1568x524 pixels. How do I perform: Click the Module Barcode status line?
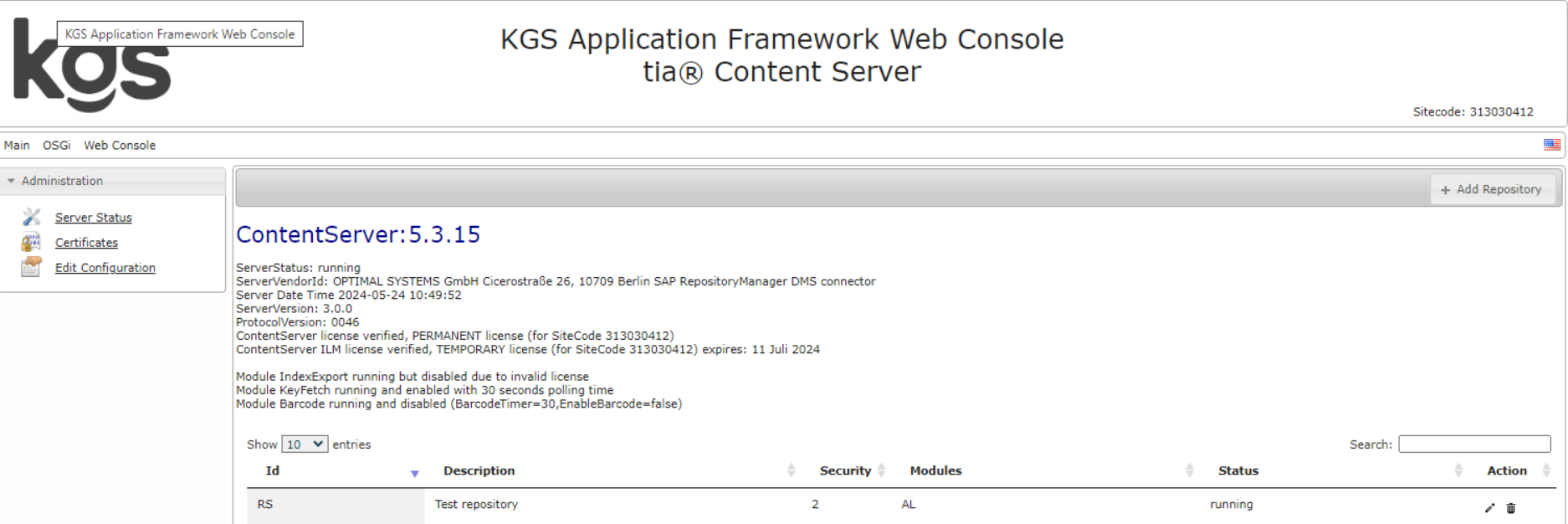click(459, 403)
